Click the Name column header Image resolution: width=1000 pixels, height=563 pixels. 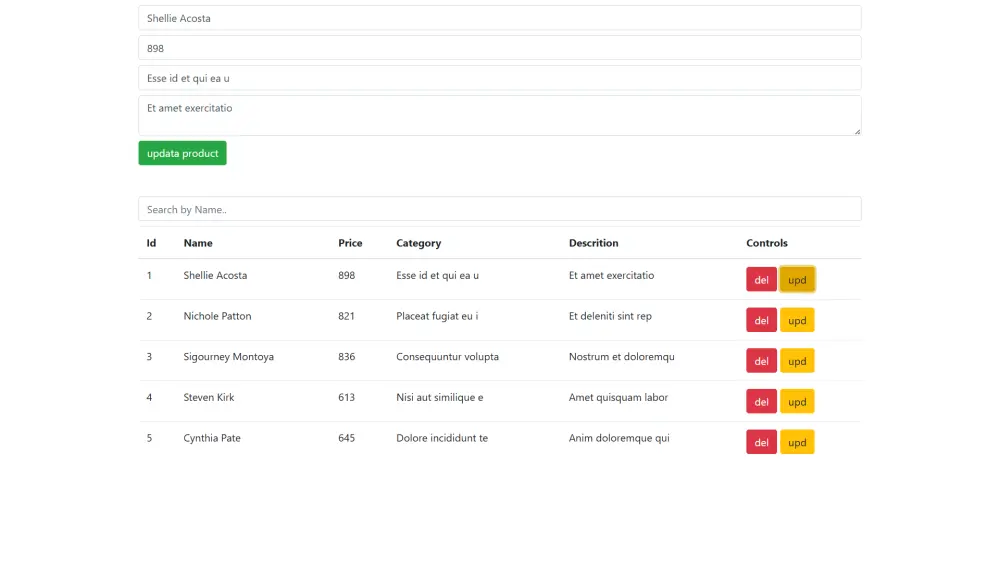198,243
